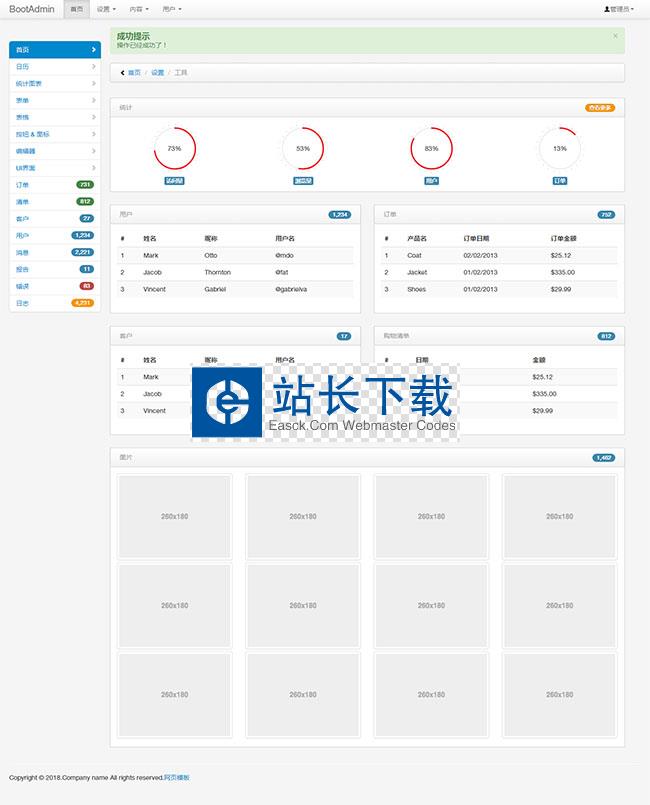Open the 内容 dropdown in top navbar
This screenshot has width=650, height=805.
point(139,9)
